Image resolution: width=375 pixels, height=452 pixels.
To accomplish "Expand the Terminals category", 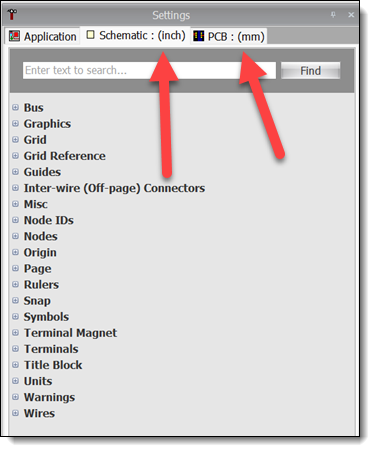I will (x=15, y=349).
